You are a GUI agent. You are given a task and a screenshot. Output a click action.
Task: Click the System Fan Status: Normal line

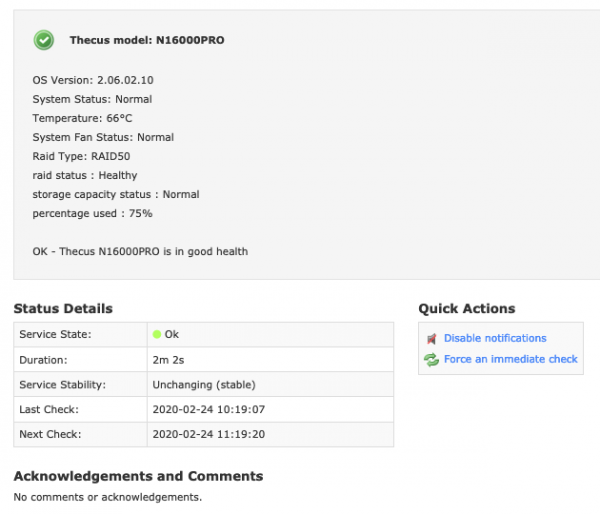click(x=103, y=137)
